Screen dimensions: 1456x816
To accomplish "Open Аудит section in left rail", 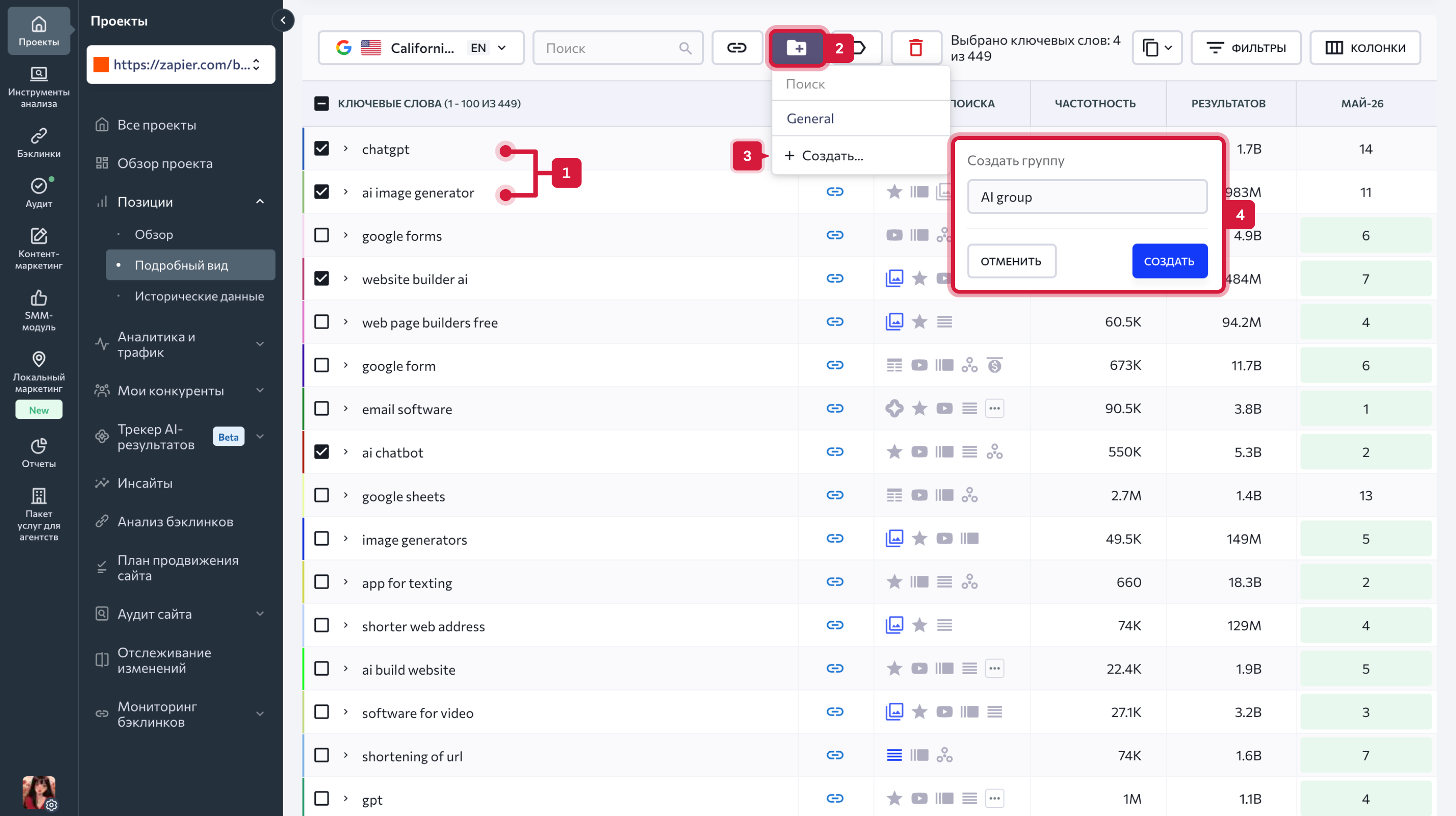I will pos(38,193).
